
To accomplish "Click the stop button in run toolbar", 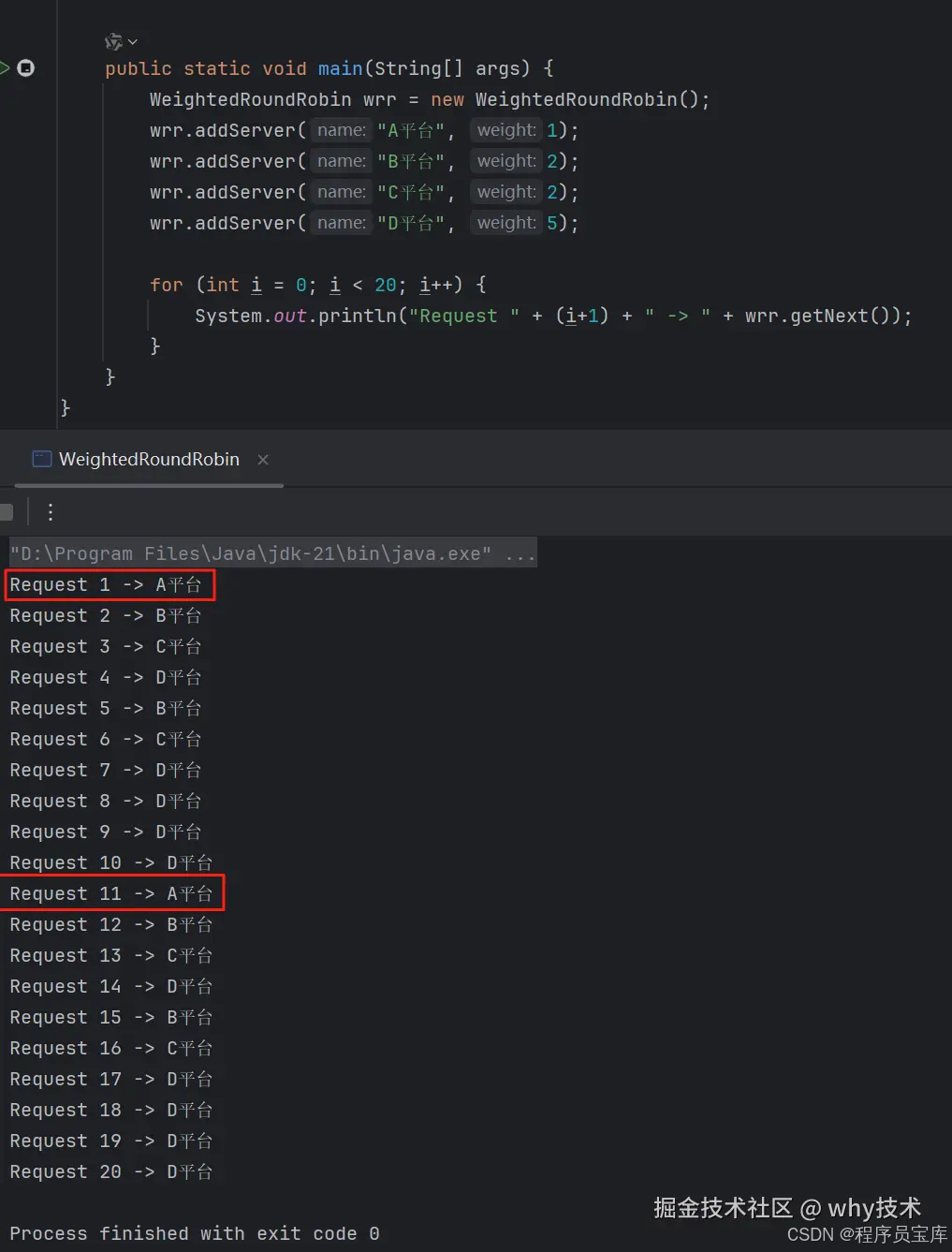I will (x=7, y=511).
